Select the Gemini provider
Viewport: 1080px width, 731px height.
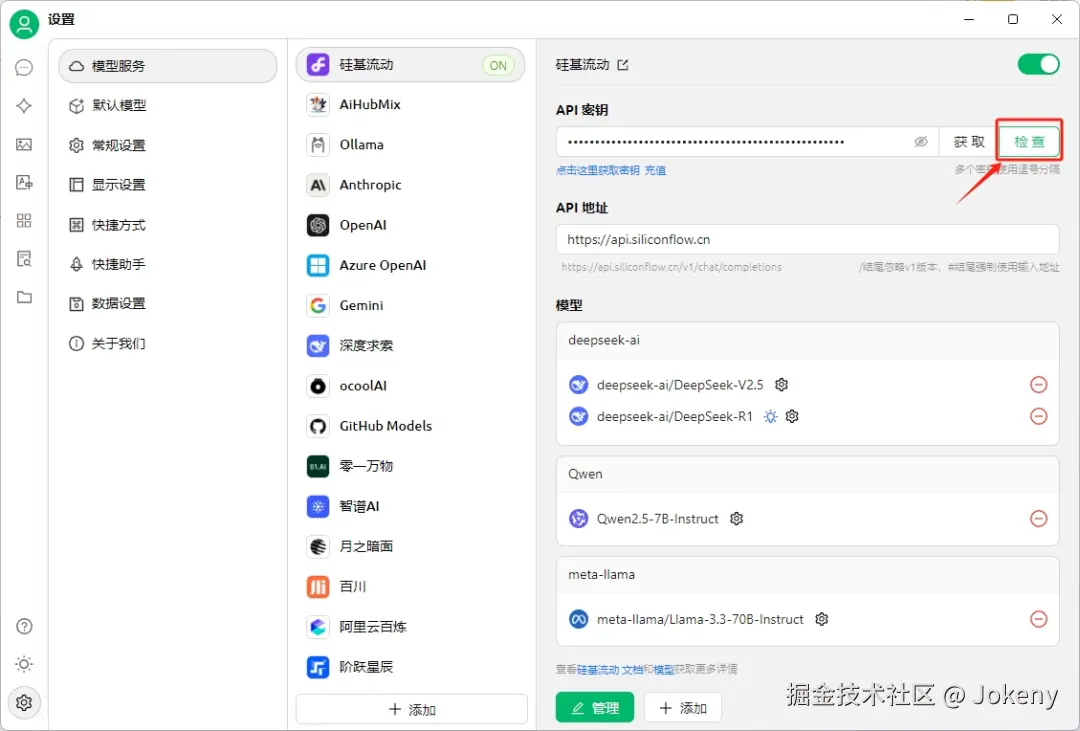(x=411, y=305)
